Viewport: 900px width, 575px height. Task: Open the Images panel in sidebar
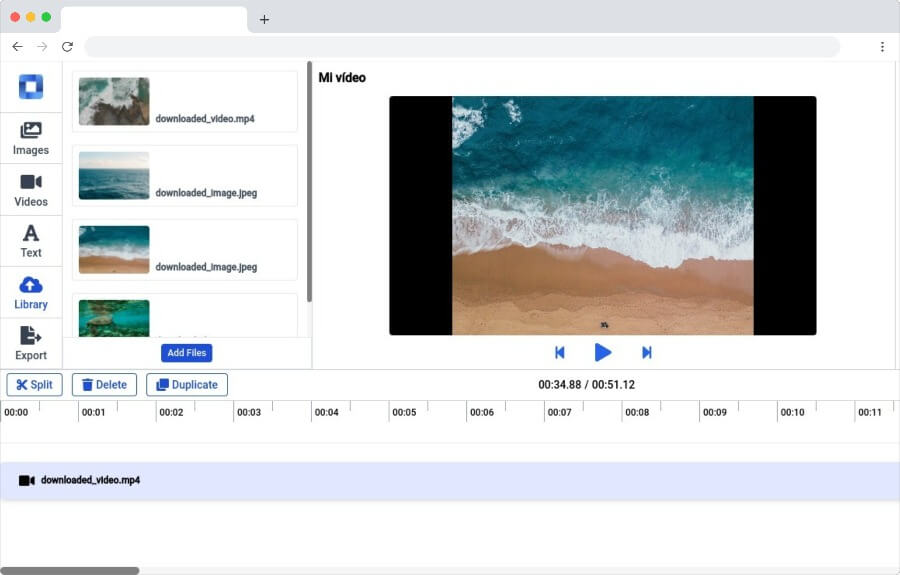[31, 138]
